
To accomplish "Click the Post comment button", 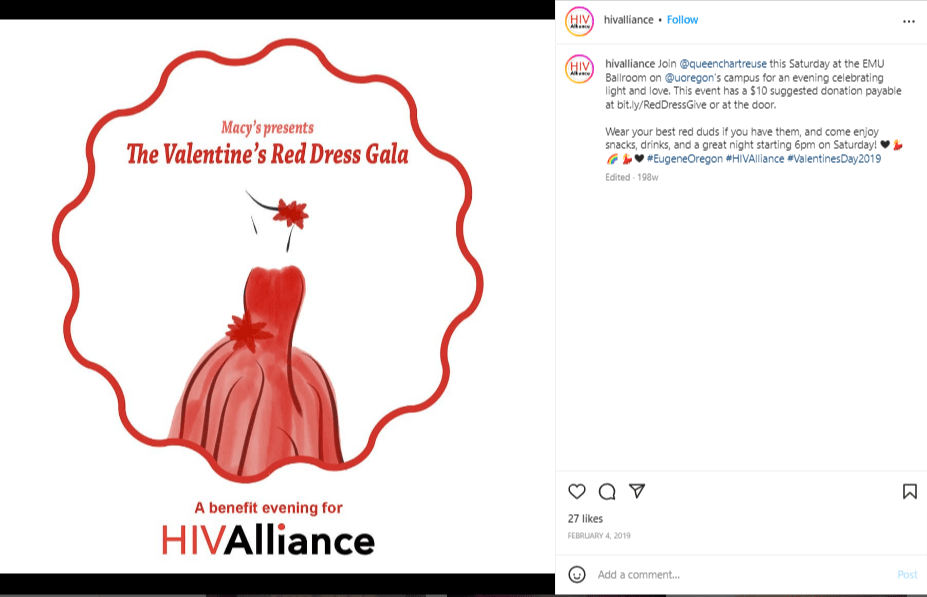I will tap(907, 575).
